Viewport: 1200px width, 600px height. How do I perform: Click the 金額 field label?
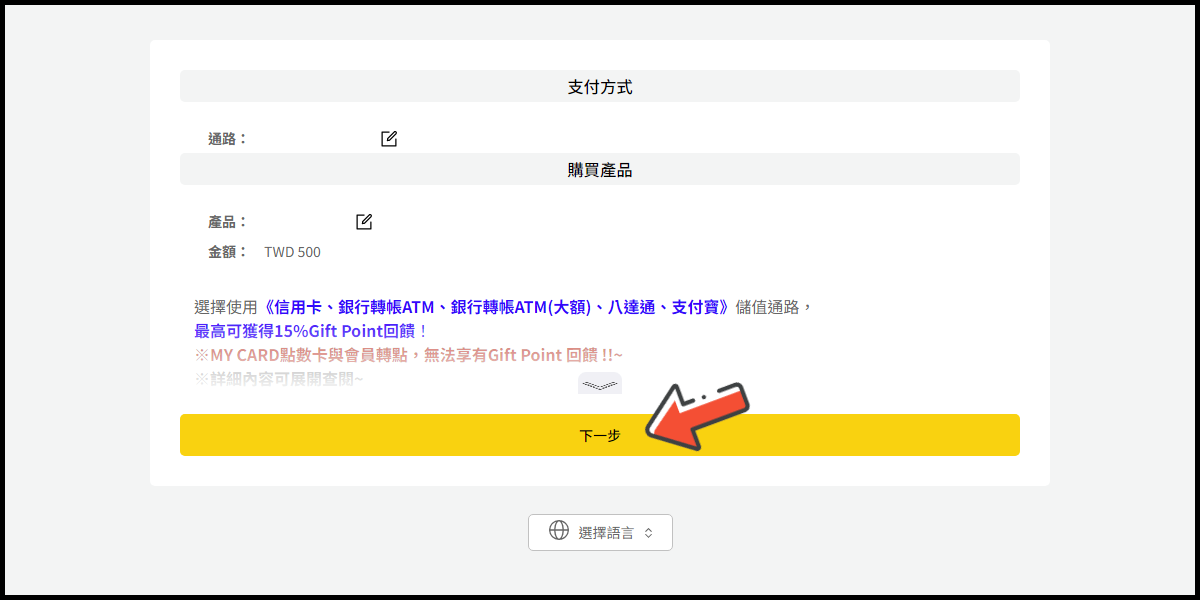(227, 252)
